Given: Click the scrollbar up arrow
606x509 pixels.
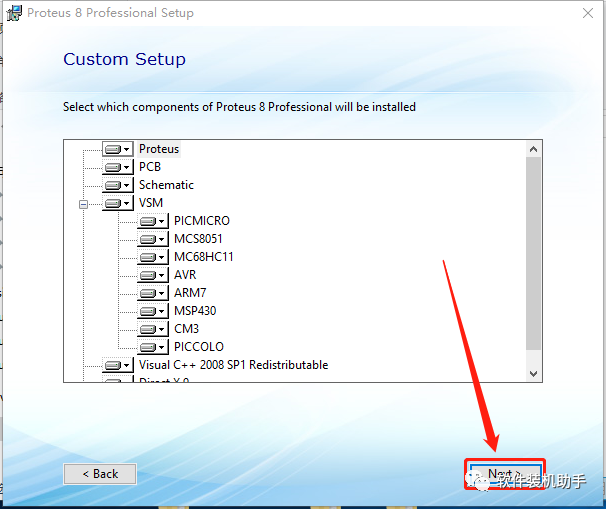Looking at the screenshot, I should coord(533,149).
